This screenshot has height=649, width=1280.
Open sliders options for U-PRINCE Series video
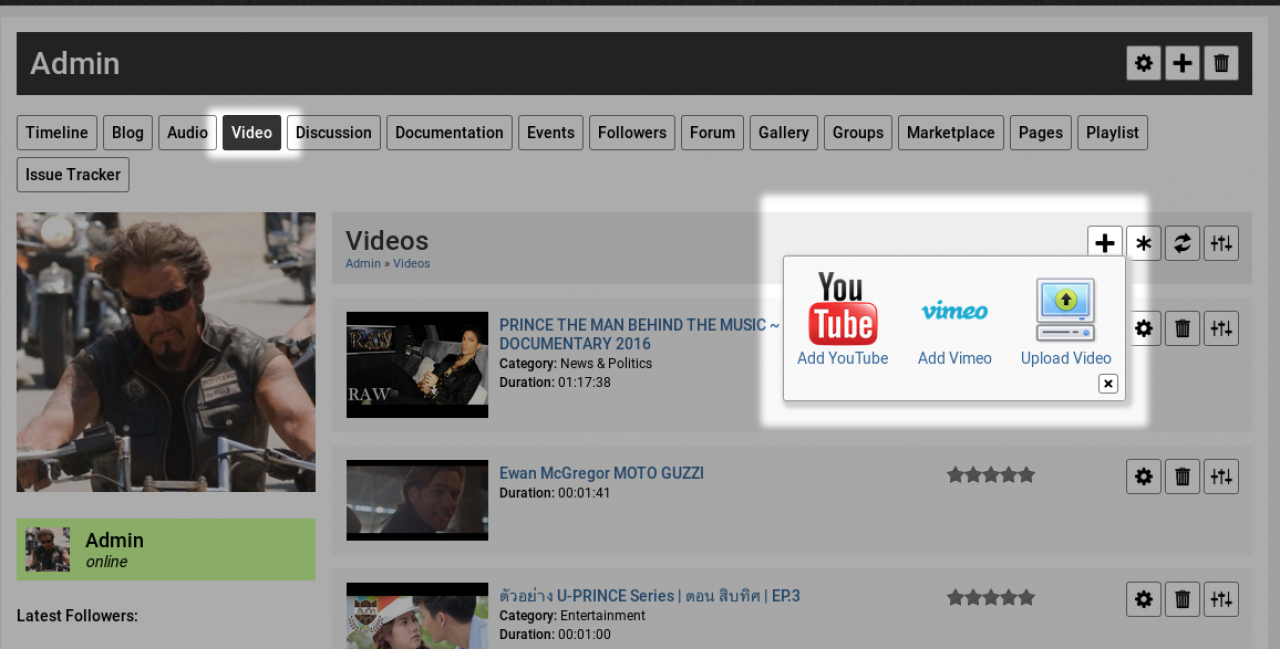pyautogui.click(x=1221, y=599)
